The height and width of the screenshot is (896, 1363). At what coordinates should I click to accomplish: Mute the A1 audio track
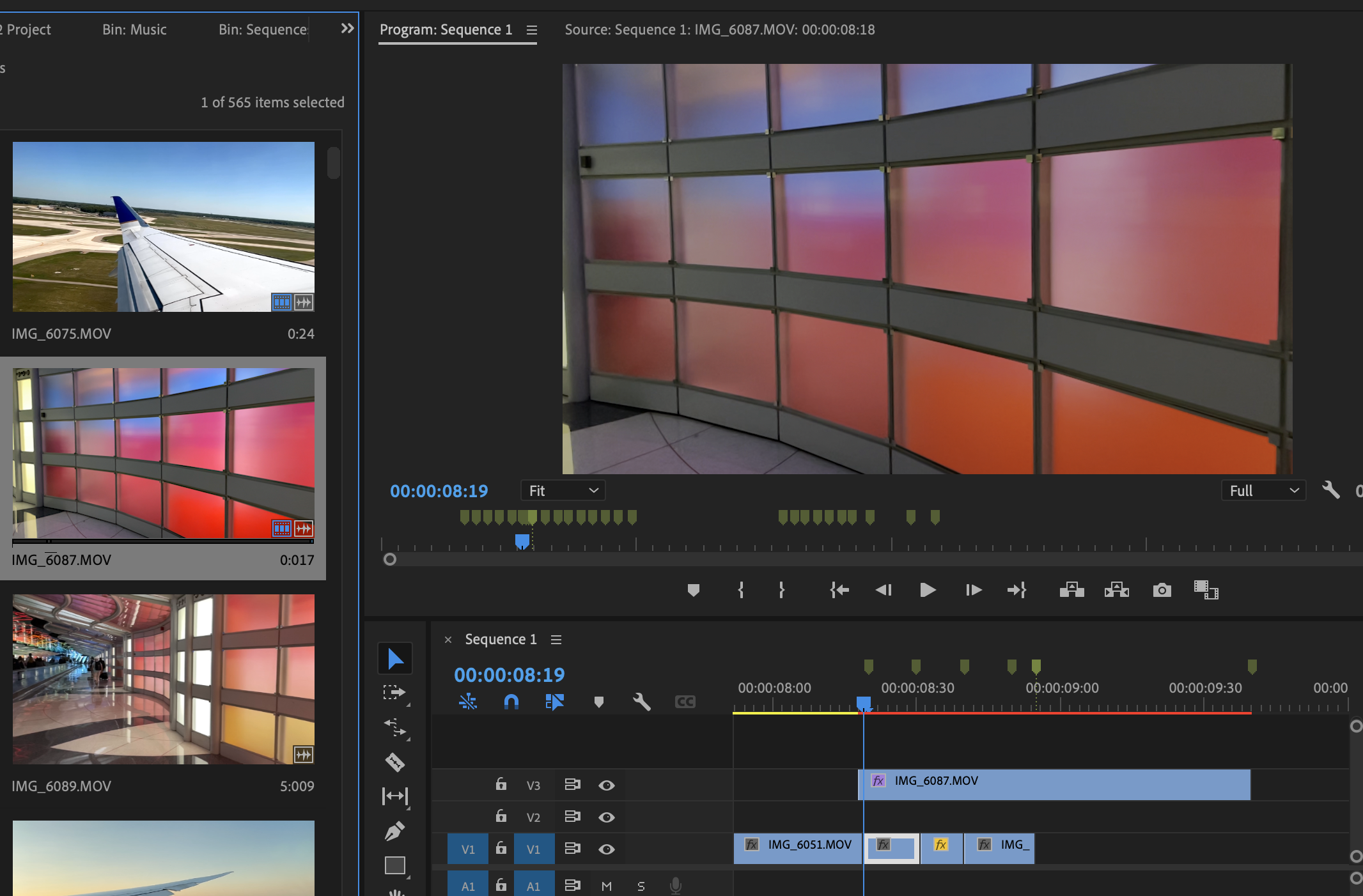click(x=606, y=885)
